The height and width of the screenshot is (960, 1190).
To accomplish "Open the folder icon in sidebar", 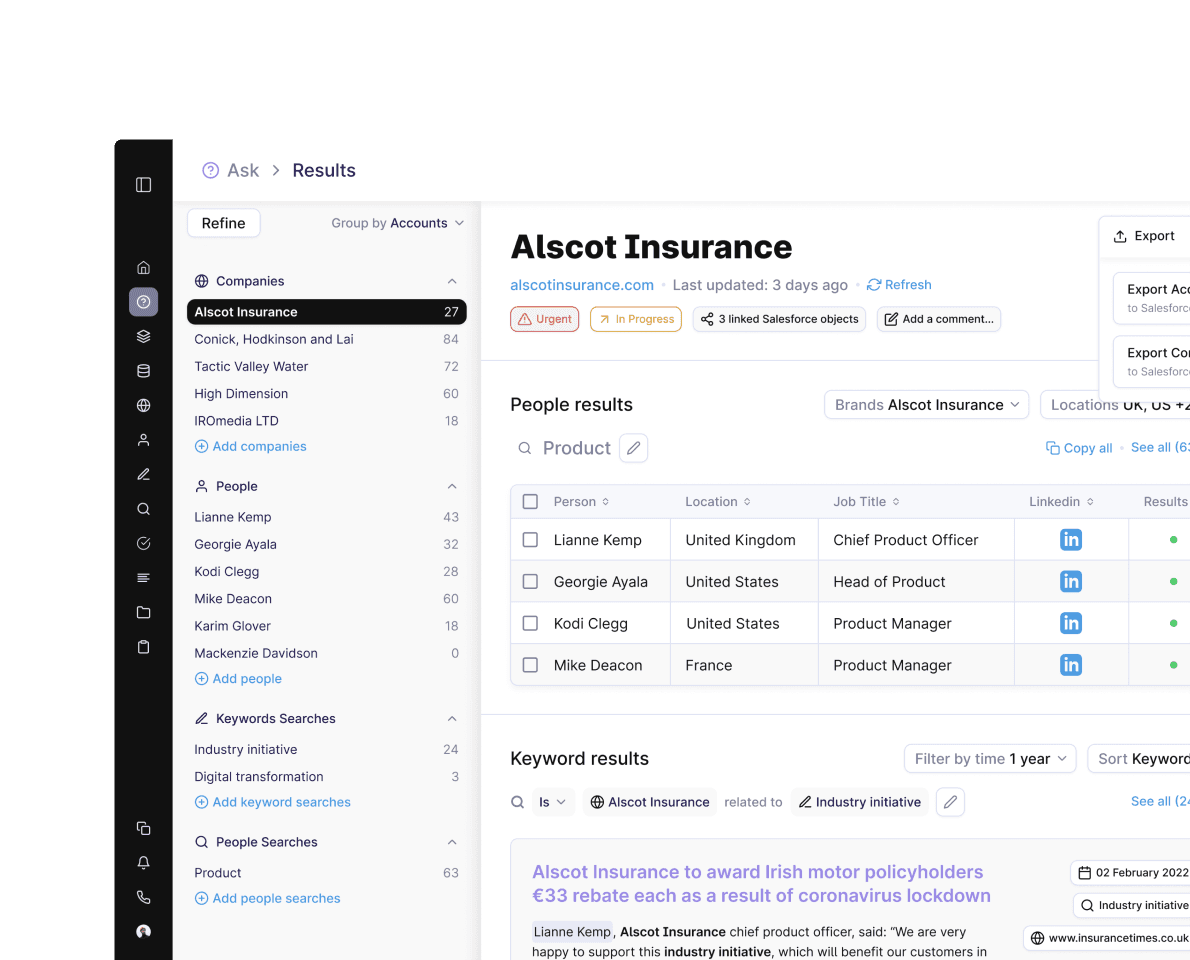I will tap(143, 612).
